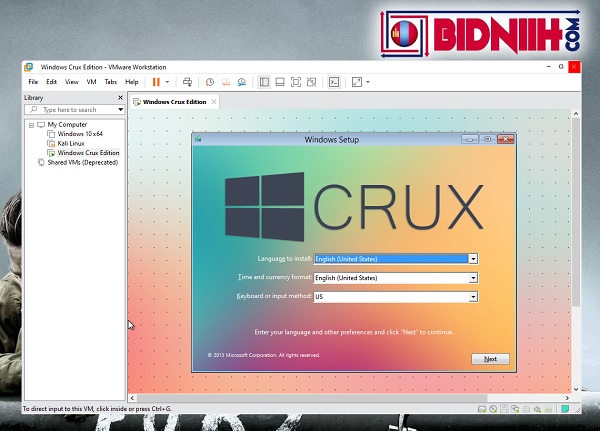
Task: Minimize the Windows Setup dialog
Action: point(470,139)
